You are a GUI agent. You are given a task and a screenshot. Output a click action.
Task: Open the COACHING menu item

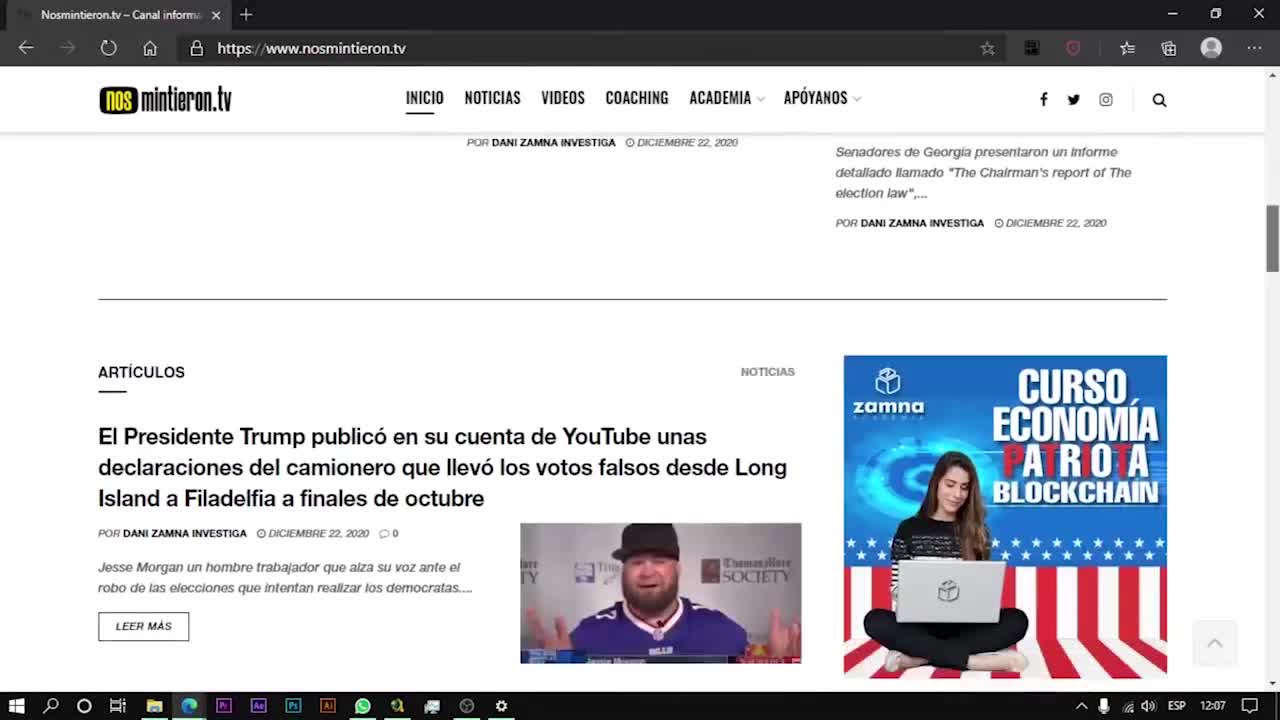click(637, 98)
